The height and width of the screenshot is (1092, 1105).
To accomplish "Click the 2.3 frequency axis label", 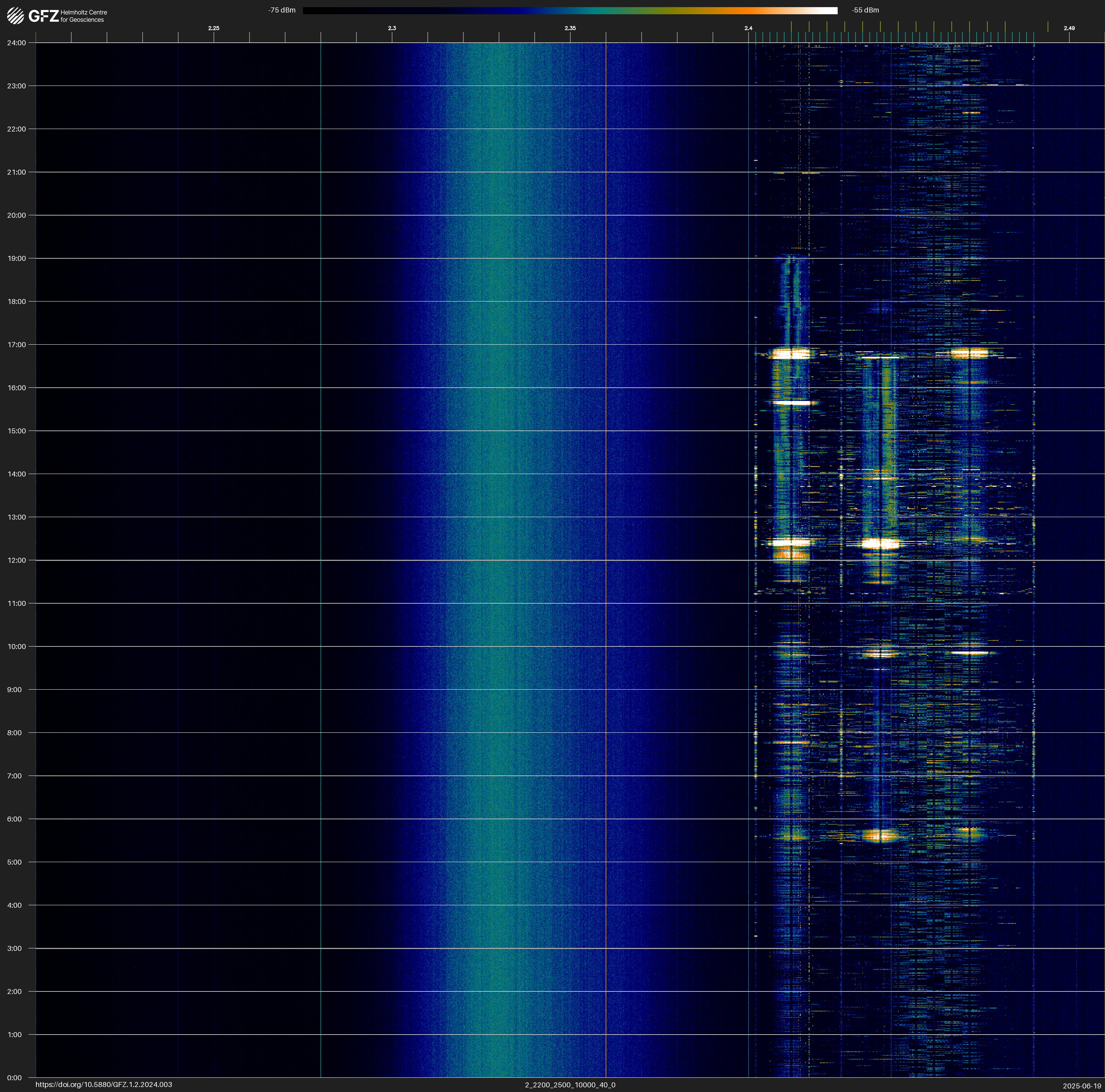I will point(392,28).
